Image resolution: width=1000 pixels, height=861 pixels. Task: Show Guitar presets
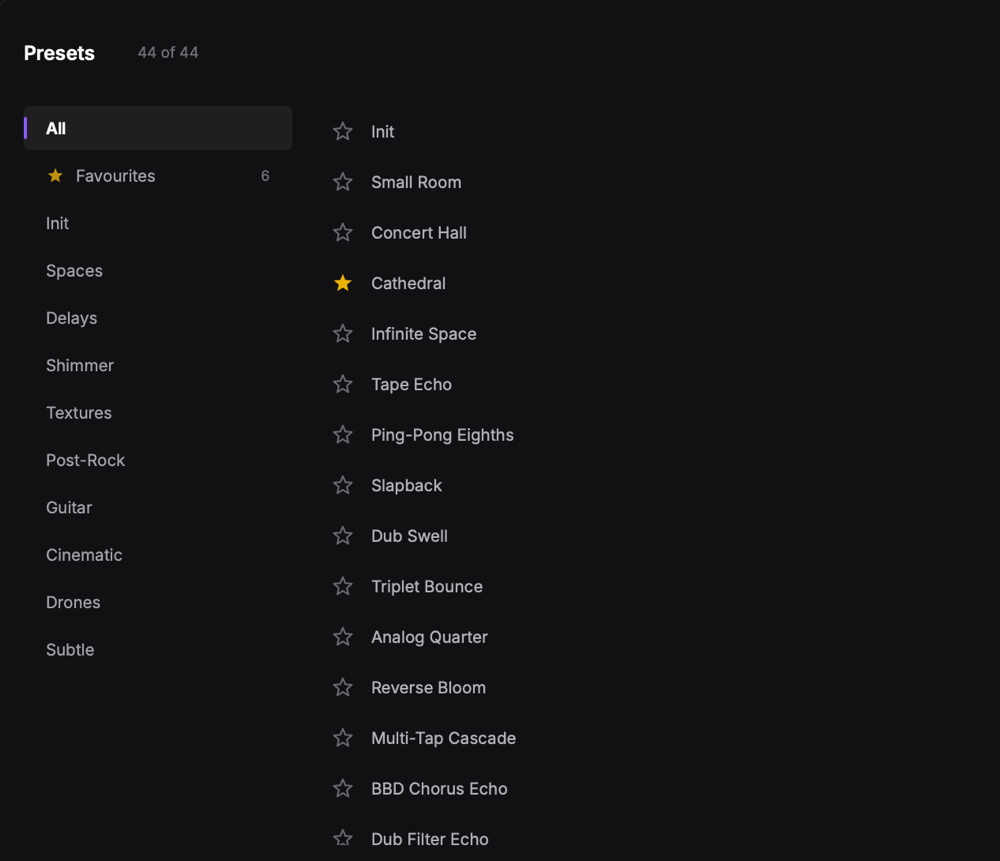click(x=158, y=508)
